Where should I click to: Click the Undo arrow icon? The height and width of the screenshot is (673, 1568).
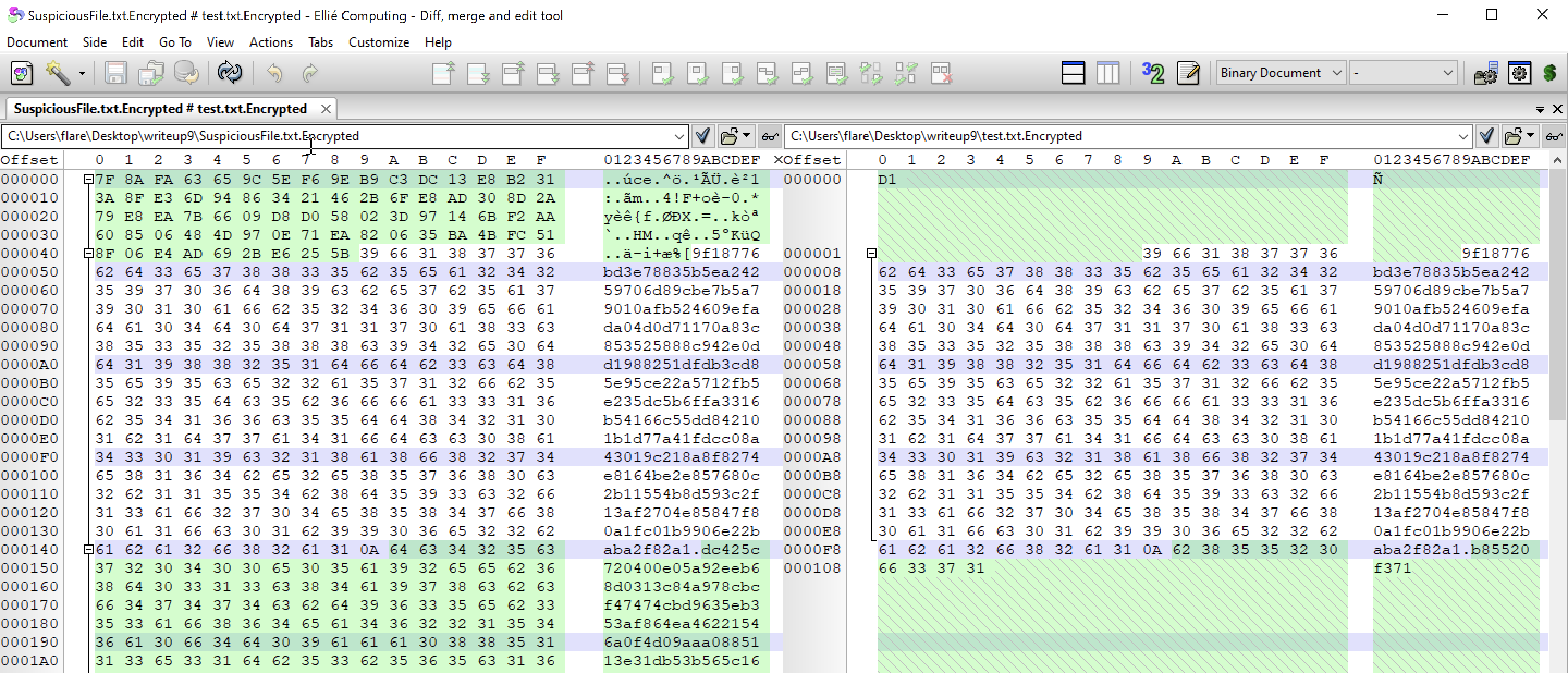pos(274,74)
